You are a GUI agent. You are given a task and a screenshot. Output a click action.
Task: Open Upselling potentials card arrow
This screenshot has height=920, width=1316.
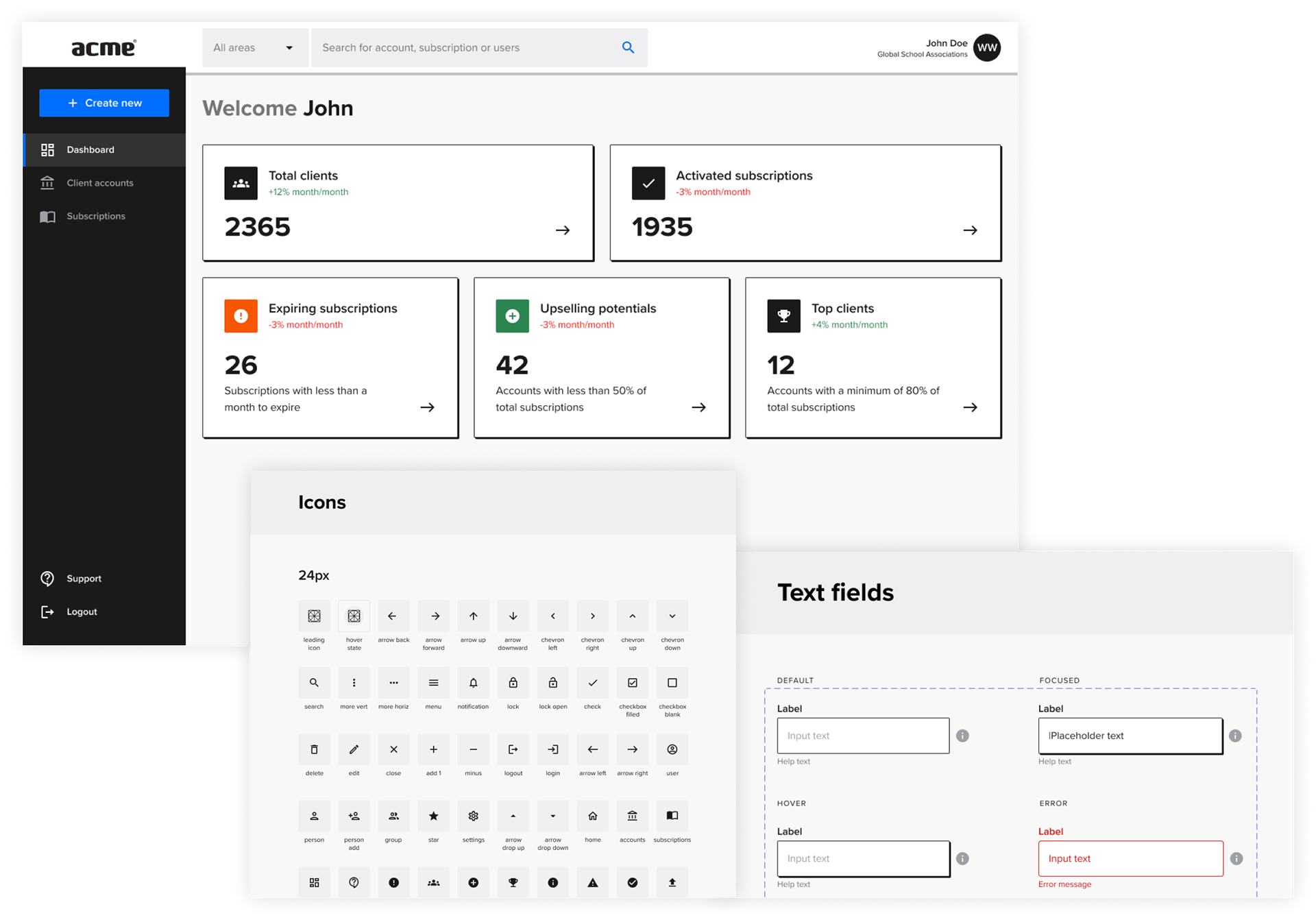pyautogui.click(x=698, y=407)
